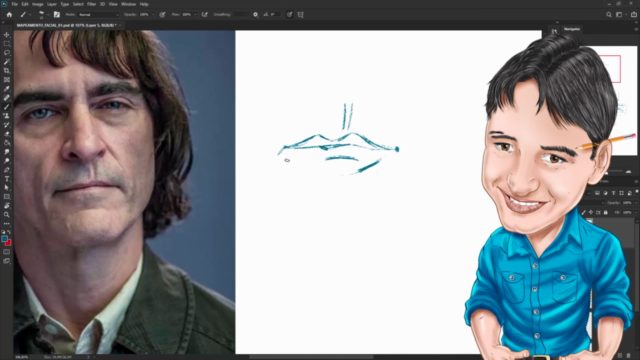
Task: Open the Filter menu
Action: click(x=91, y=4)
